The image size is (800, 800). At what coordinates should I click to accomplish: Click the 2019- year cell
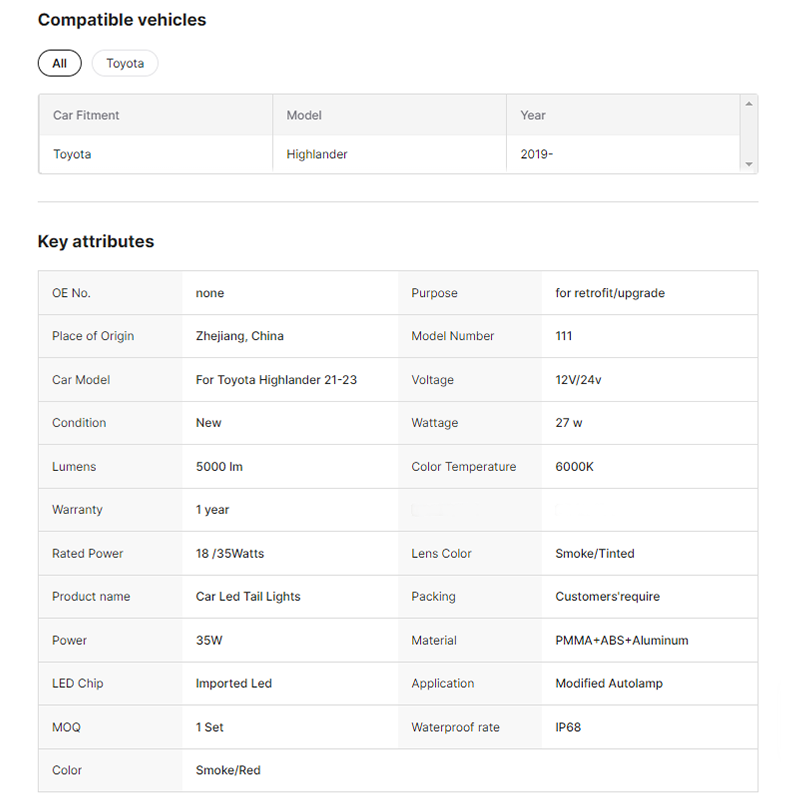click(537, 154)
